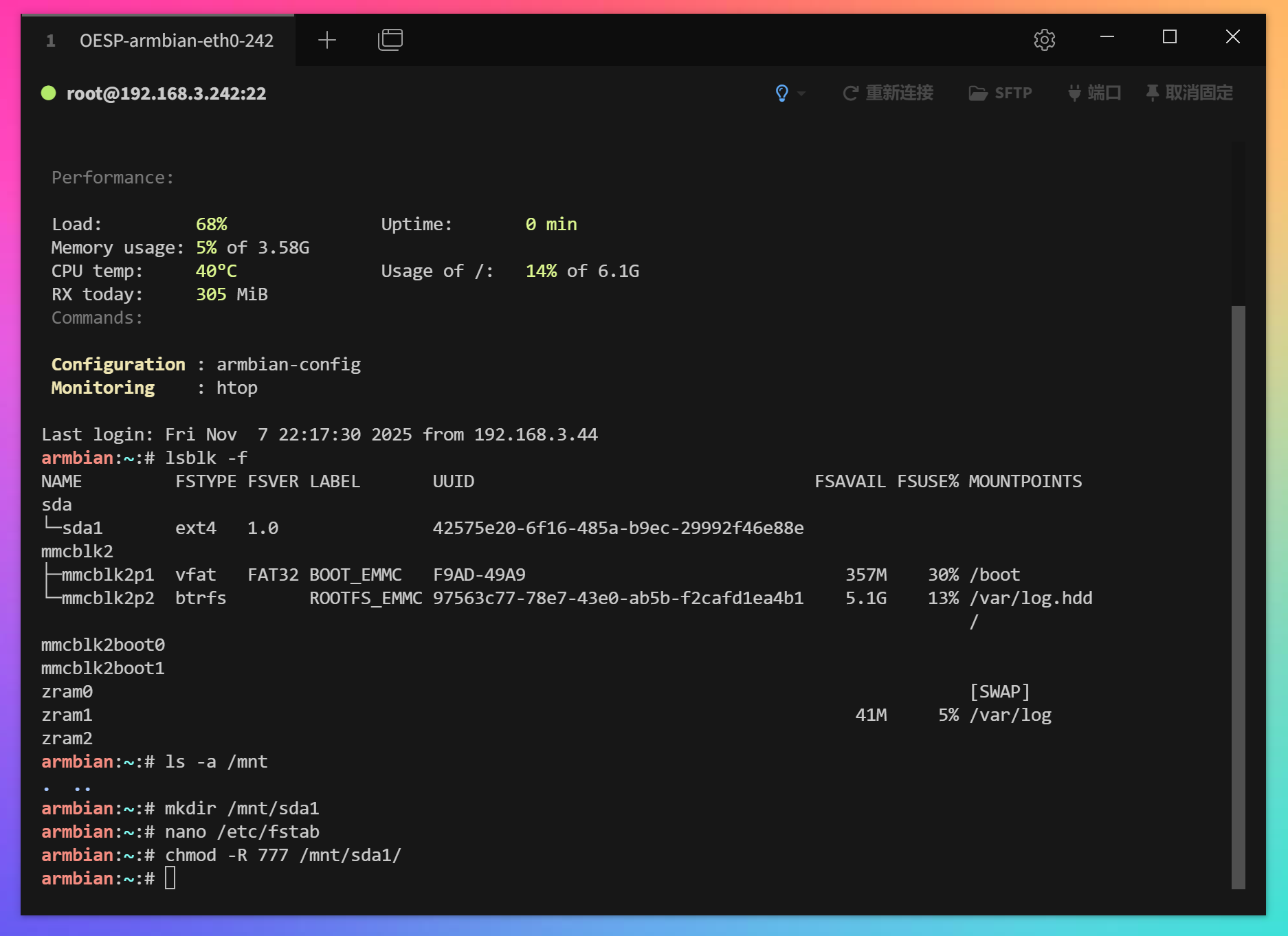Image resolution: width=1288 pixels, height=936 pixels.
Task: Click the multi-window tab overview icon
Action: pos(390,40)
